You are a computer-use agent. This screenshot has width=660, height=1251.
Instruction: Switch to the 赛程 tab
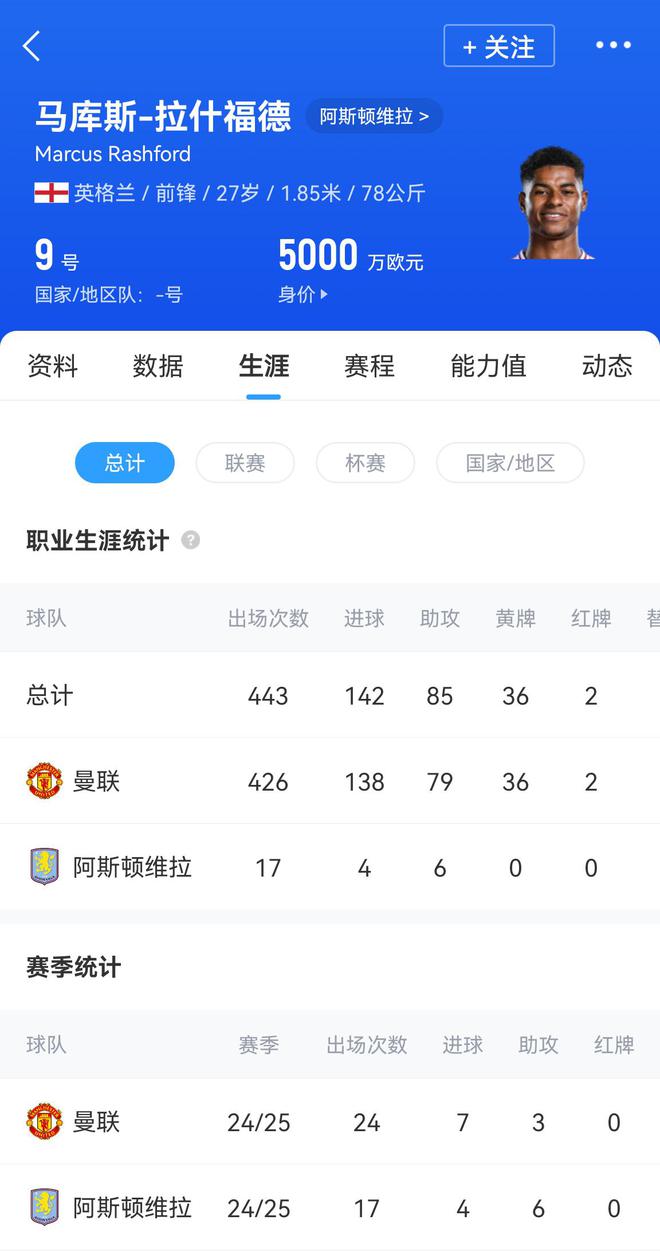369,366
